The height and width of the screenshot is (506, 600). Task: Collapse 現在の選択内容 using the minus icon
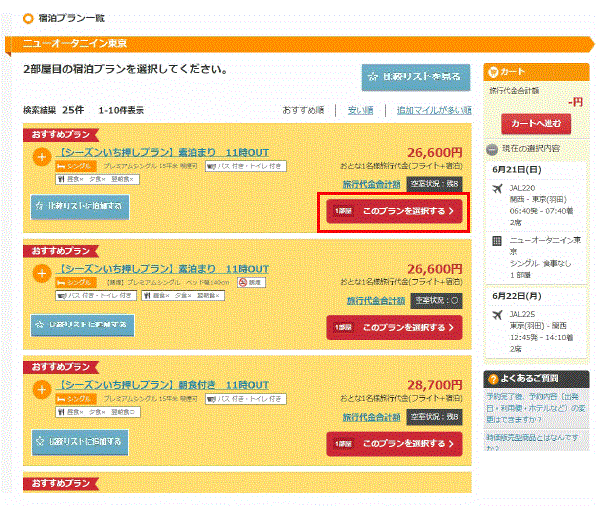[x=492, y=149]
